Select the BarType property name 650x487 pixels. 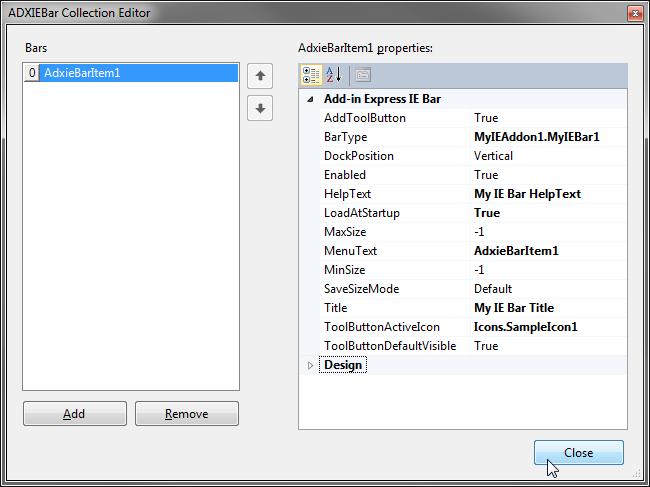click(x=346, y=137)
